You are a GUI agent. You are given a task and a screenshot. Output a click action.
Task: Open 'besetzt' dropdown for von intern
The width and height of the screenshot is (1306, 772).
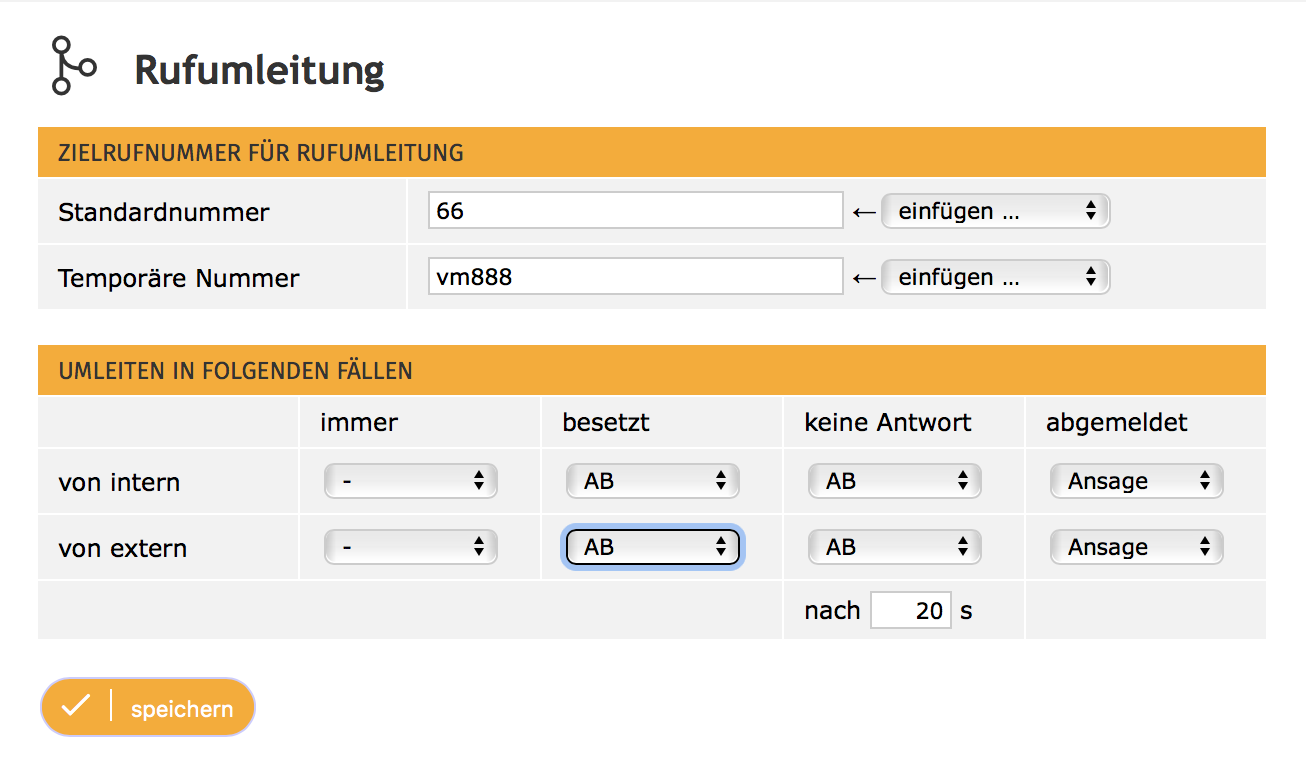click(653, 481)
